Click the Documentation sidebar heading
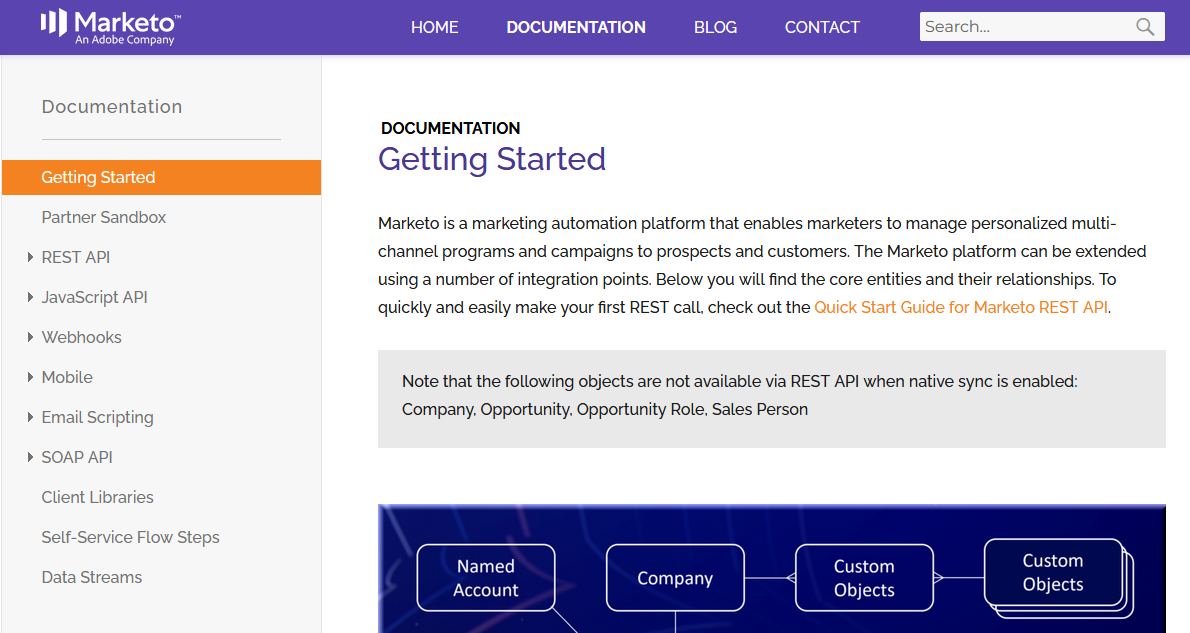Image resolution: width=1190 pixels, height=633 pixels. pyautogui.click(x=112, y=106)
